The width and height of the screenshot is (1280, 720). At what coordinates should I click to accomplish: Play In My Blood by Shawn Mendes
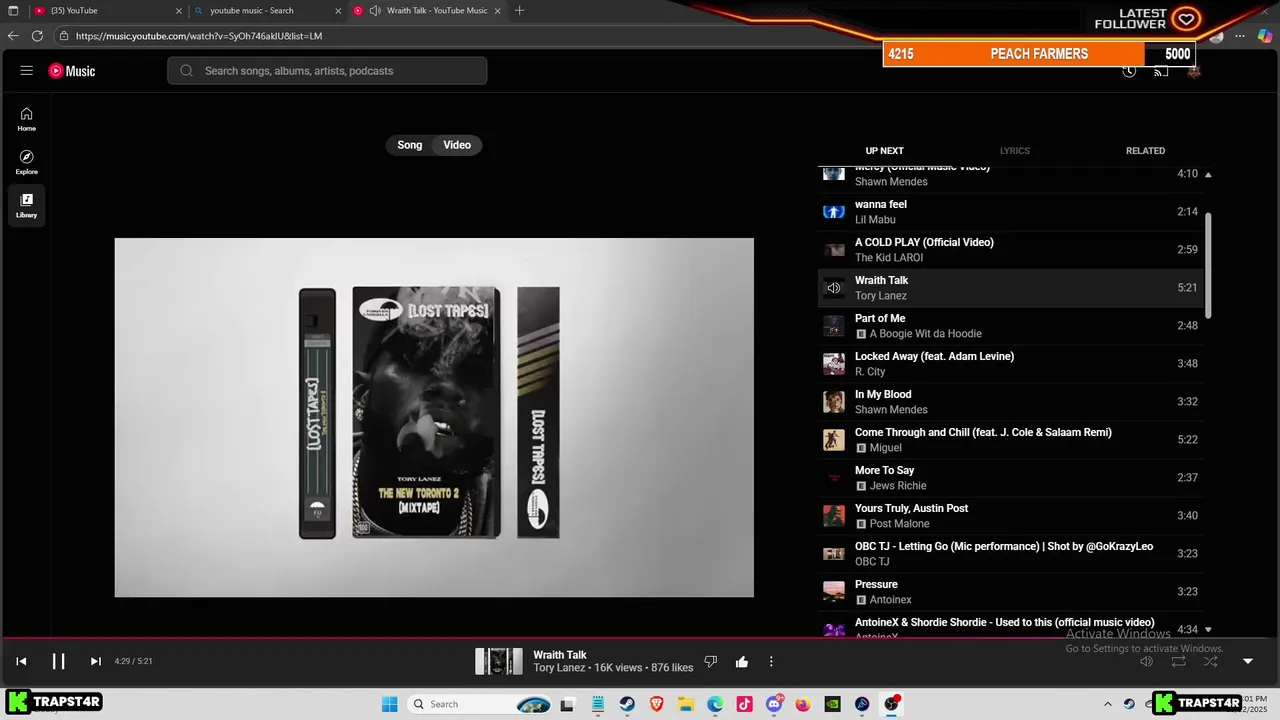click(1010, 402)
